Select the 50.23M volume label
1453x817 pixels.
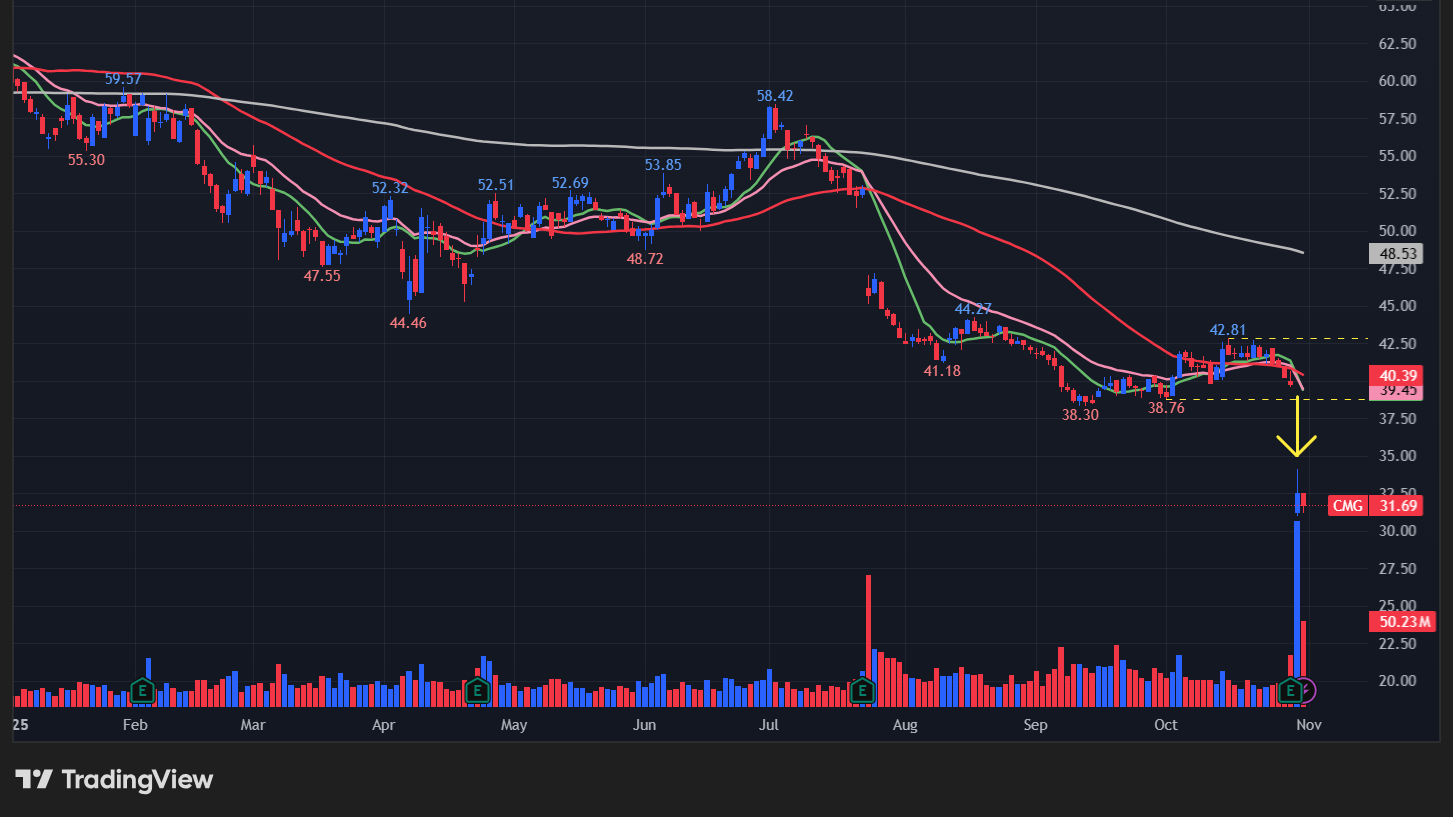click(1400, 622)
